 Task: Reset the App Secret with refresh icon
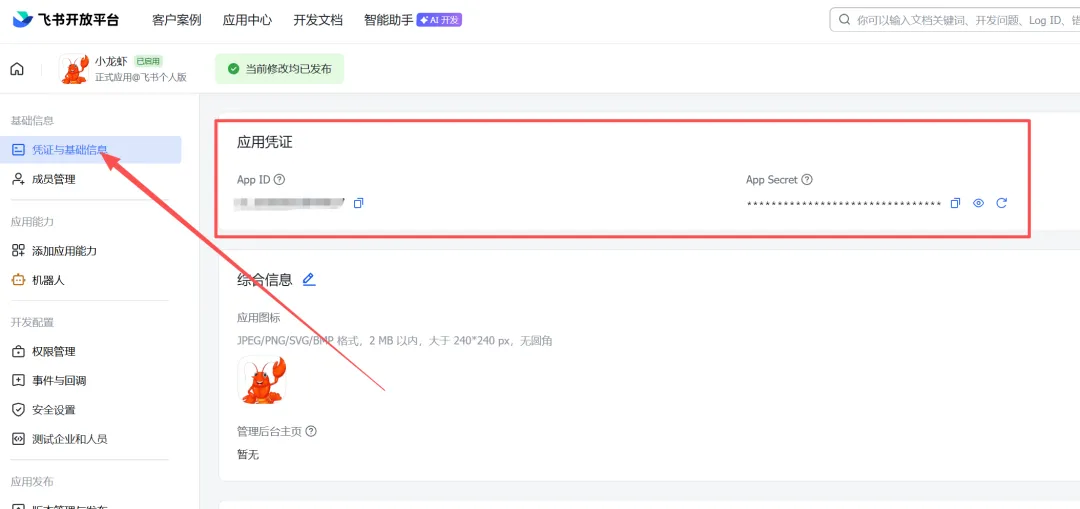[1001, 203]
